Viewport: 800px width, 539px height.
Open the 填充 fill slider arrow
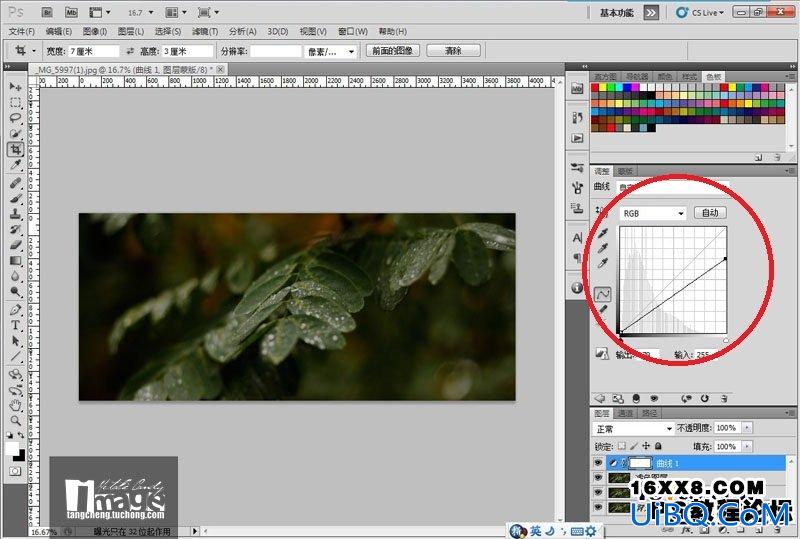click(747, 447)
